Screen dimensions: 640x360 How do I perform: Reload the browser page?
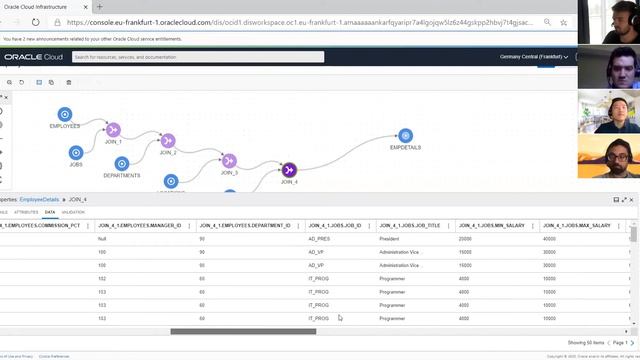click(36, 22)
